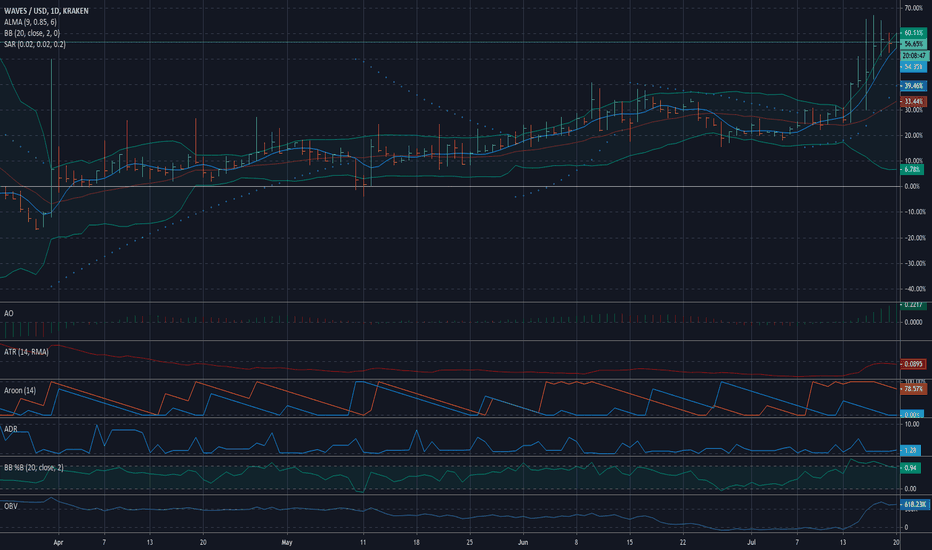The image size is (932, 550).
Task: Click the -30.00% price axis label
Action: pyautogui.click(x=915, y=263)
